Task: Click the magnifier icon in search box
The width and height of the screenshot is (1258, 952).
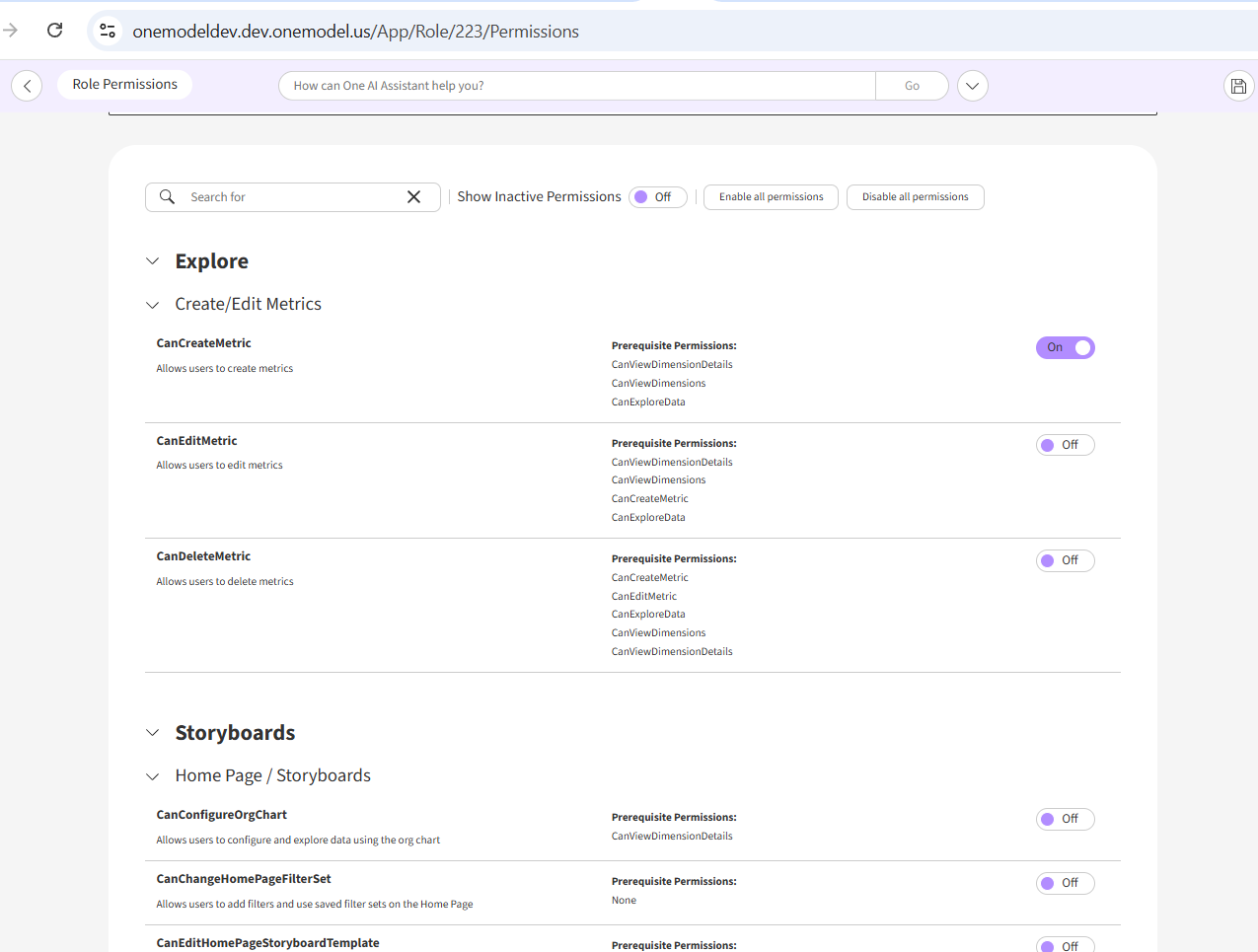Action: pos(168,197)
